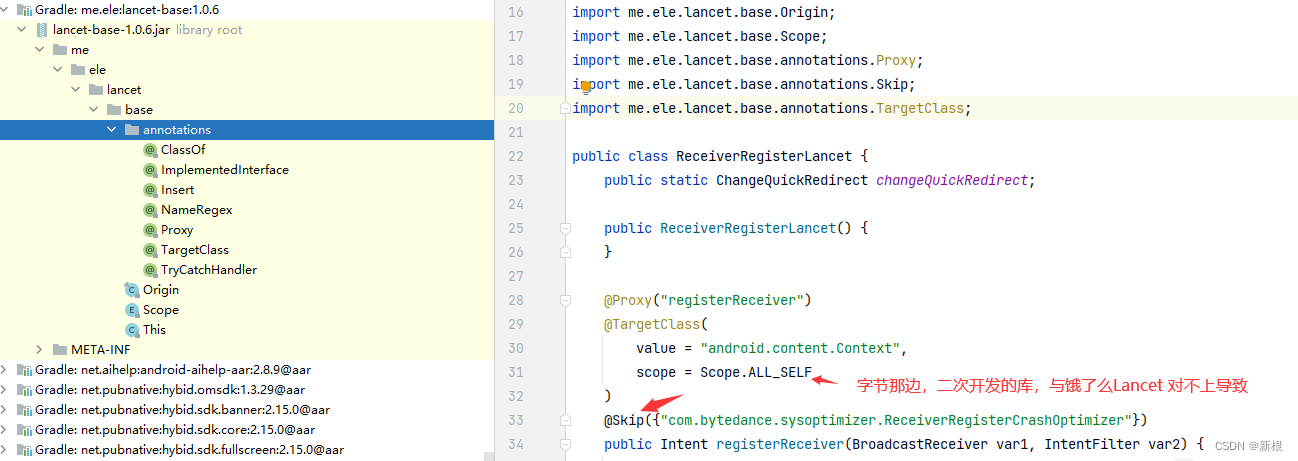Click the lancet-base-1.0.6.jar archive icon

[42, 30]
